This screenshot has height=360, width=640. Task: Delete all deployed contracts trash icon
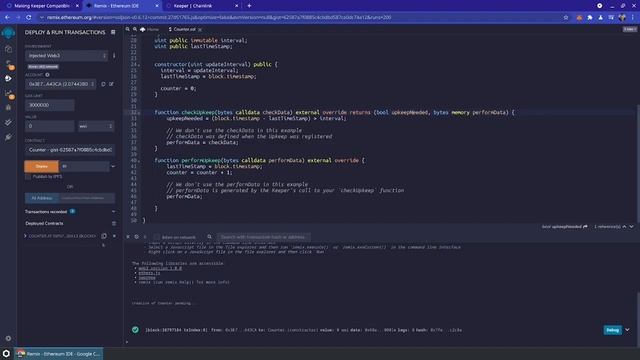tap(114, 223)
